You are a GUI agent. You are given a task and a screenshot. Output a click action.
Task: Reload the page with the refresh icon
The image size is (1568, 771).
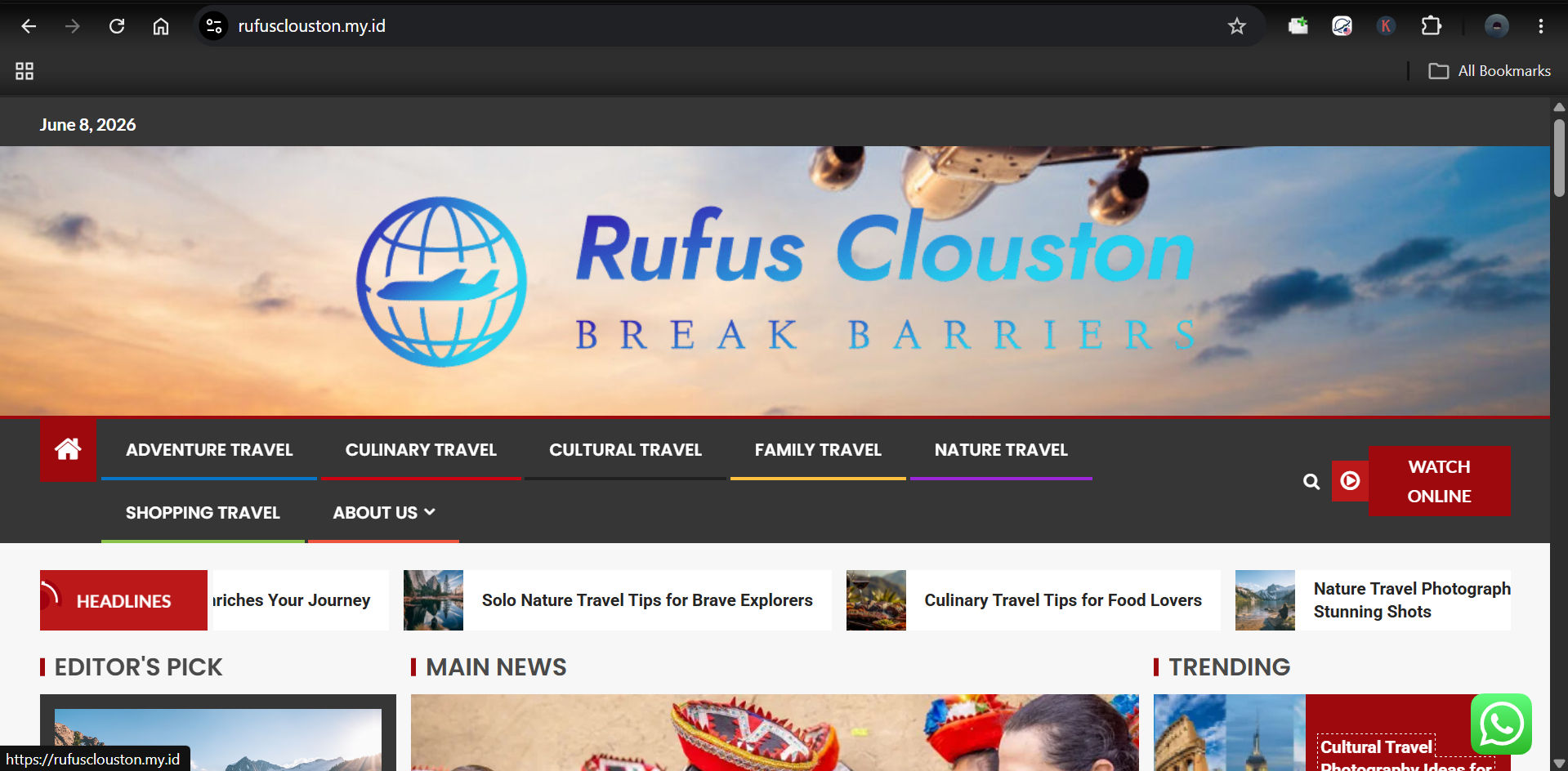(117, 26)
